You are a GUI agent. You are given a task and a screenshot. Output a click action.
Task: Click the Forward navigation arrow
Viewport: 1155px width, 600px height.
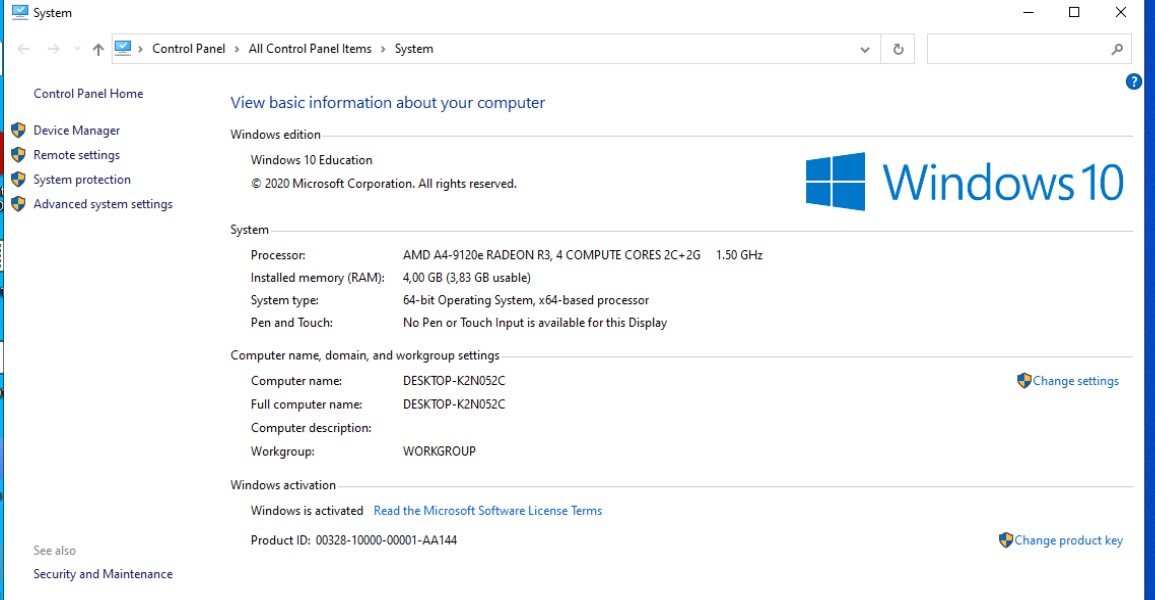coord(53,49)
